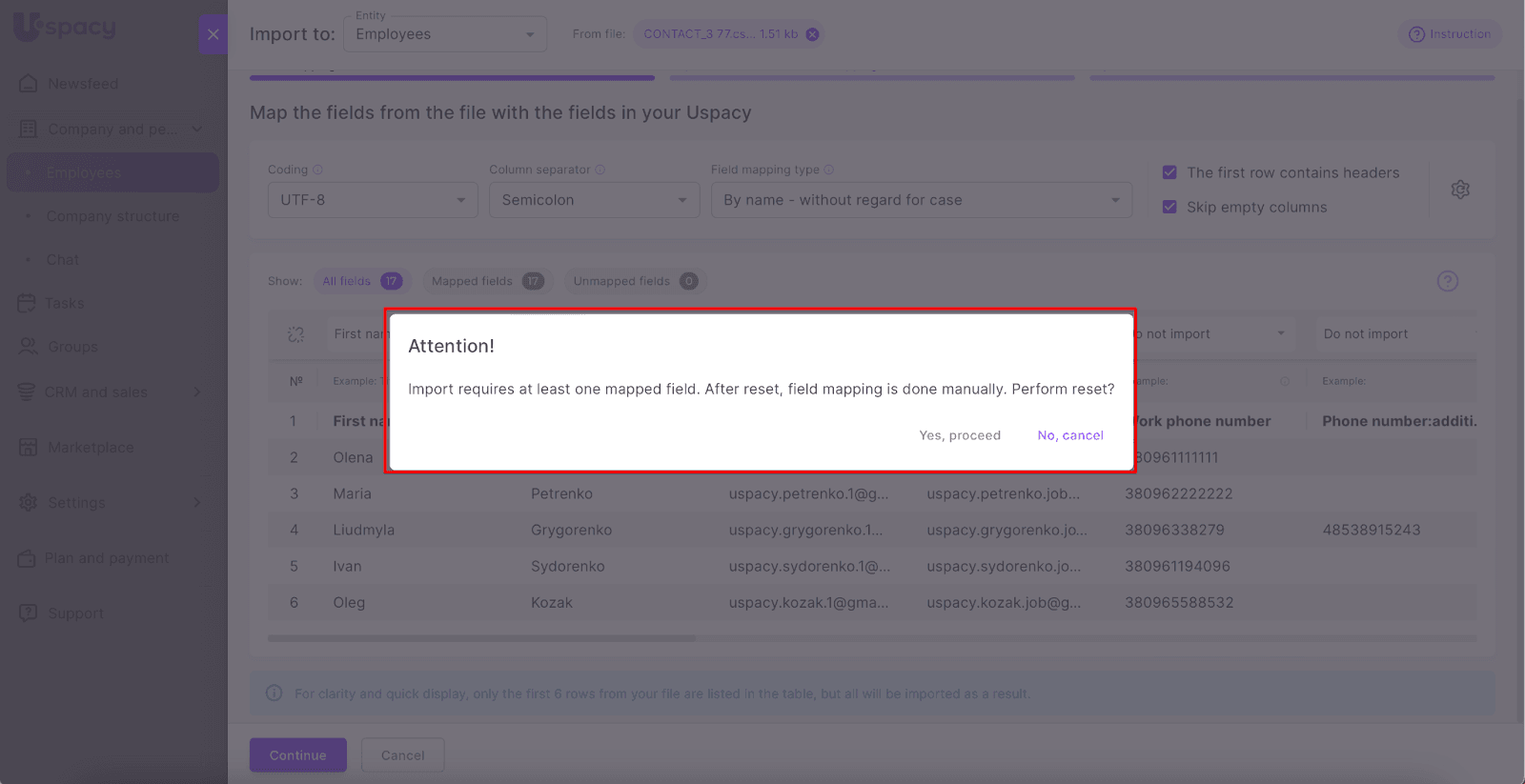Confirm reset with 'Yes, proceed'

tap(959, 435)
